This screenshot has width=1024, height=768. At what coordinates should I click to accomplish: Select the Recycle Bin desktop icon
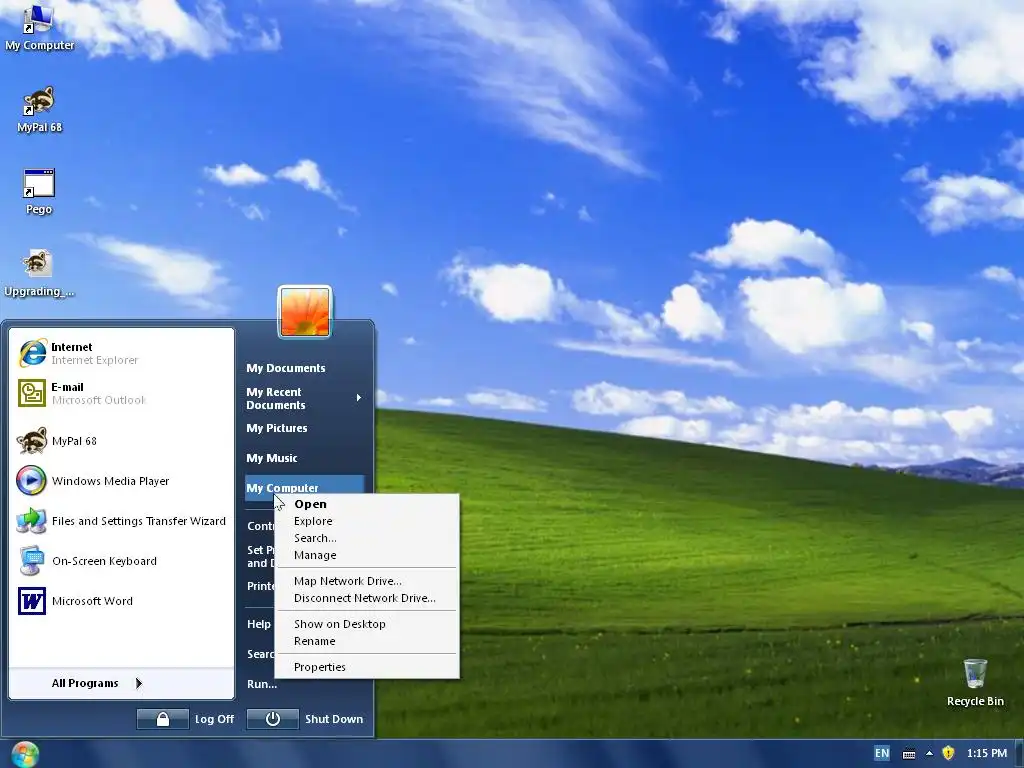pyautogui.click(x=975, y=683)
